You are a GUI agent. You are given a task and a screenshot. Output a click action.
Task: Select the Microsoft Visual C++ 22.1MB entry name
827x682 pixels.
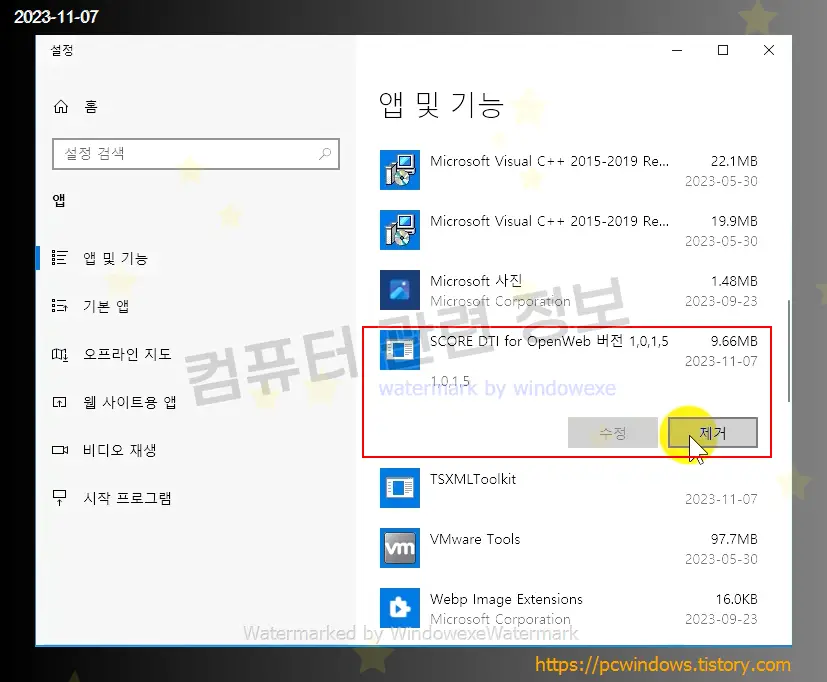(549, 161)
